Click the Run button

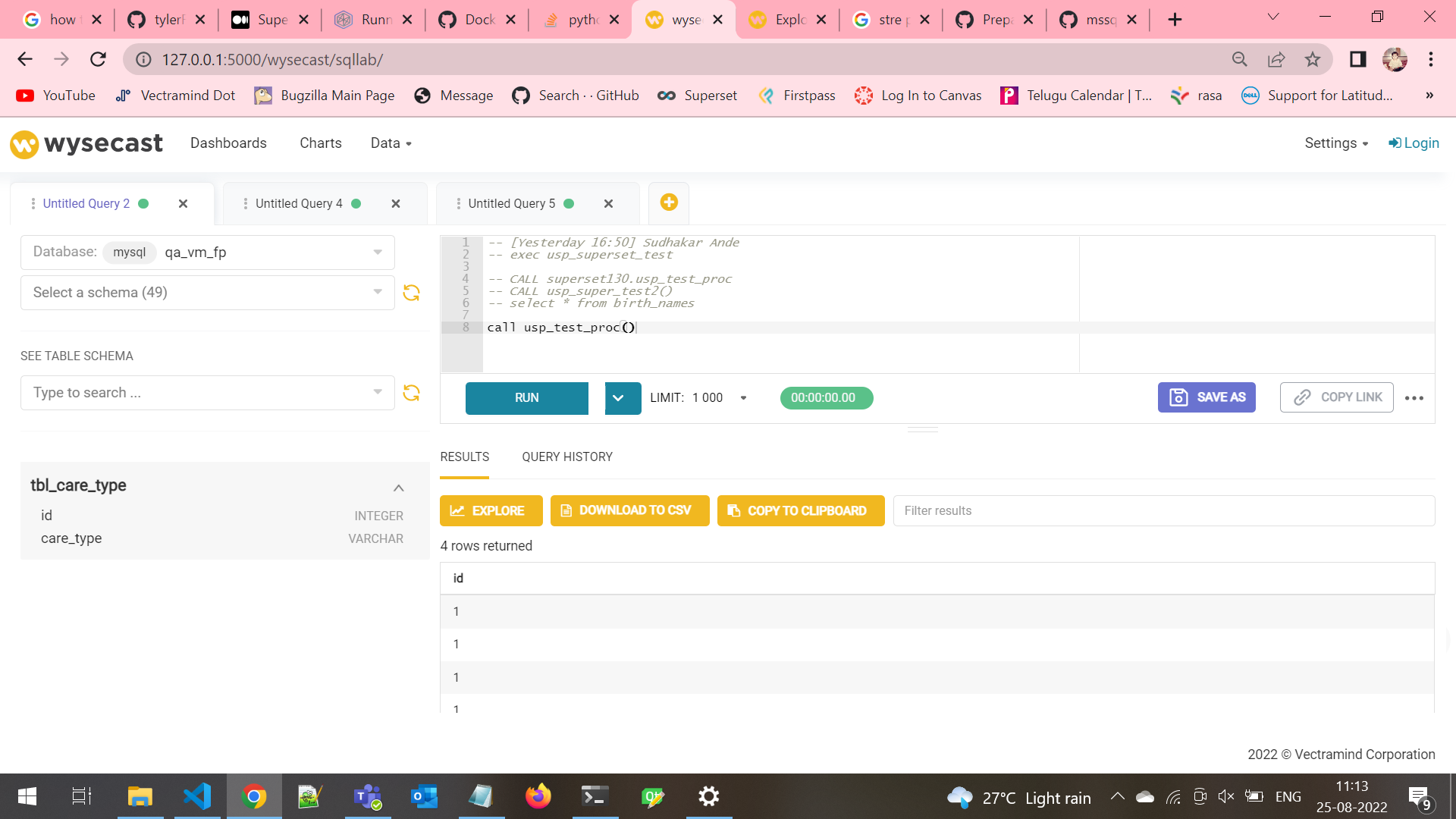click(526, 398)
